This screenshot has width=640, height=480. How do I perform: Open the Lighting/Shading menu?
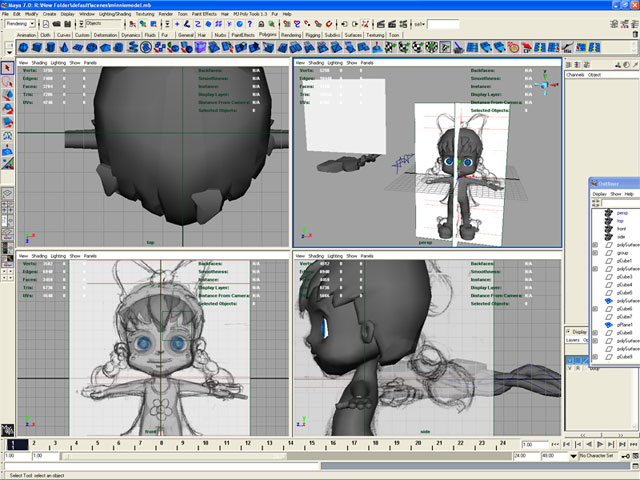point(115,14)
